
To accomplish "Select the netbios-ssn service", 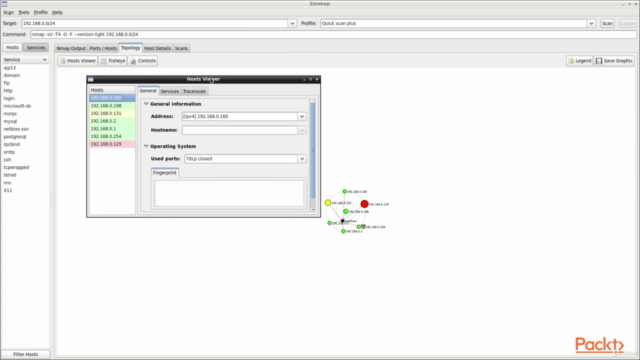I will 16,129.
